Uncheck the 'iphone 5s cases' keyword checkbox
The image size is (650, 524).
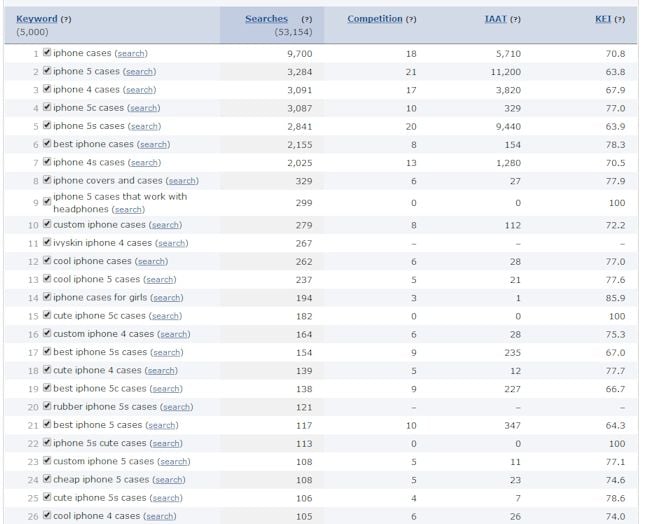pyautogui.click(x=47, y=126)
